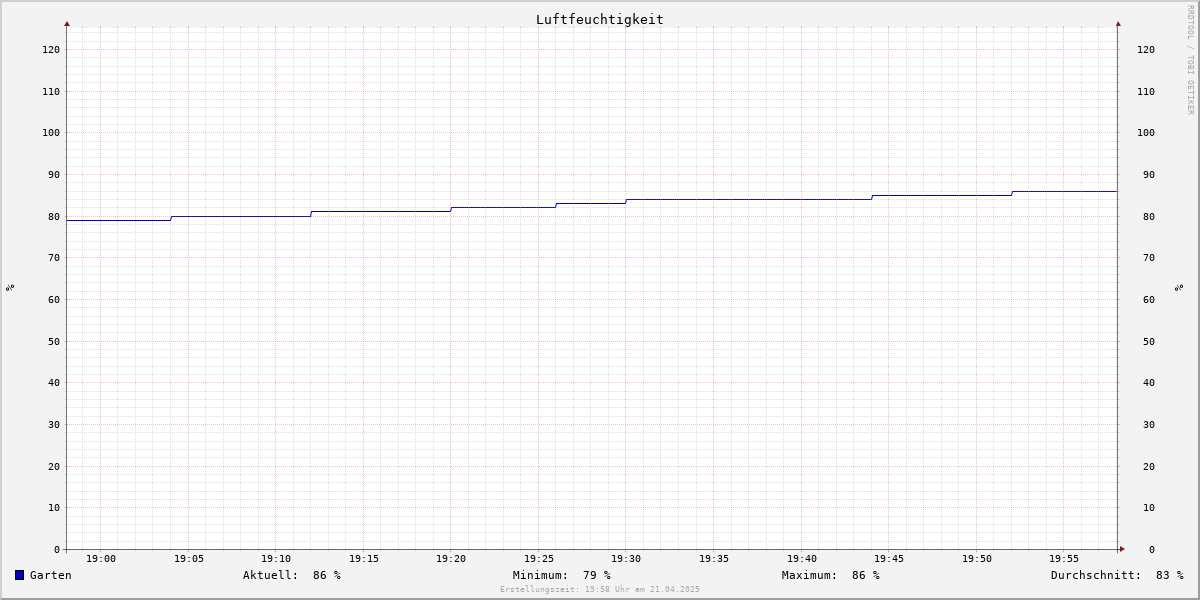Click the 19:40 time axis label

[802, 558]
